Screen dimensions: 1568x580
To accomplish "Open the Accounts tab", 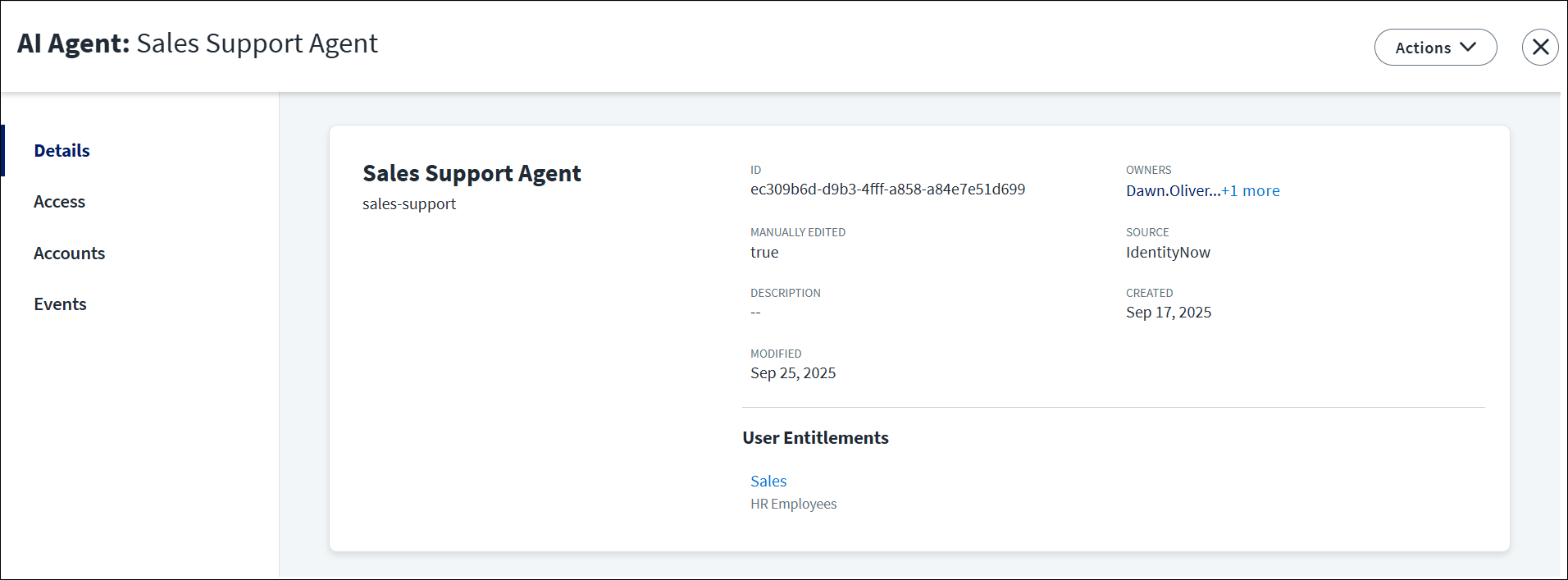I will click(x=69, y=253).
